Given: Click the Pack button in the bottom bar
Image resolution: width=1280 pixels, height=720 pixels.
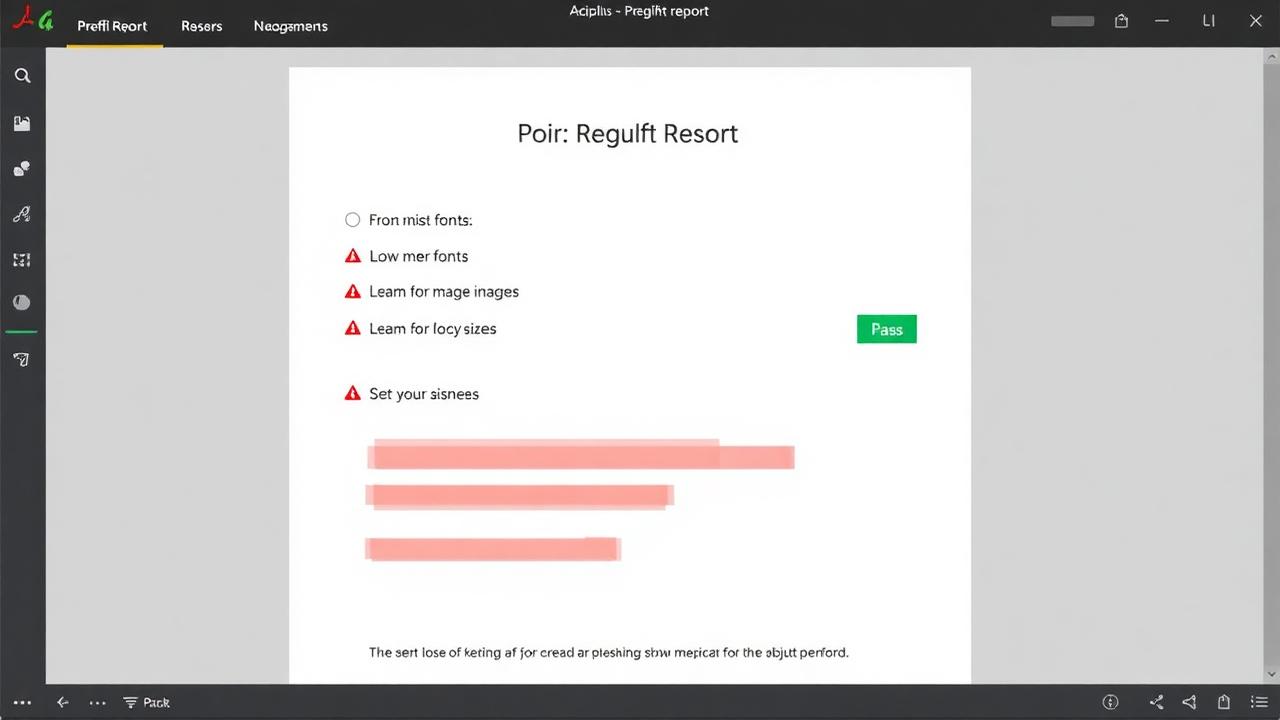Looking at the screenshot, I should 147,702.
